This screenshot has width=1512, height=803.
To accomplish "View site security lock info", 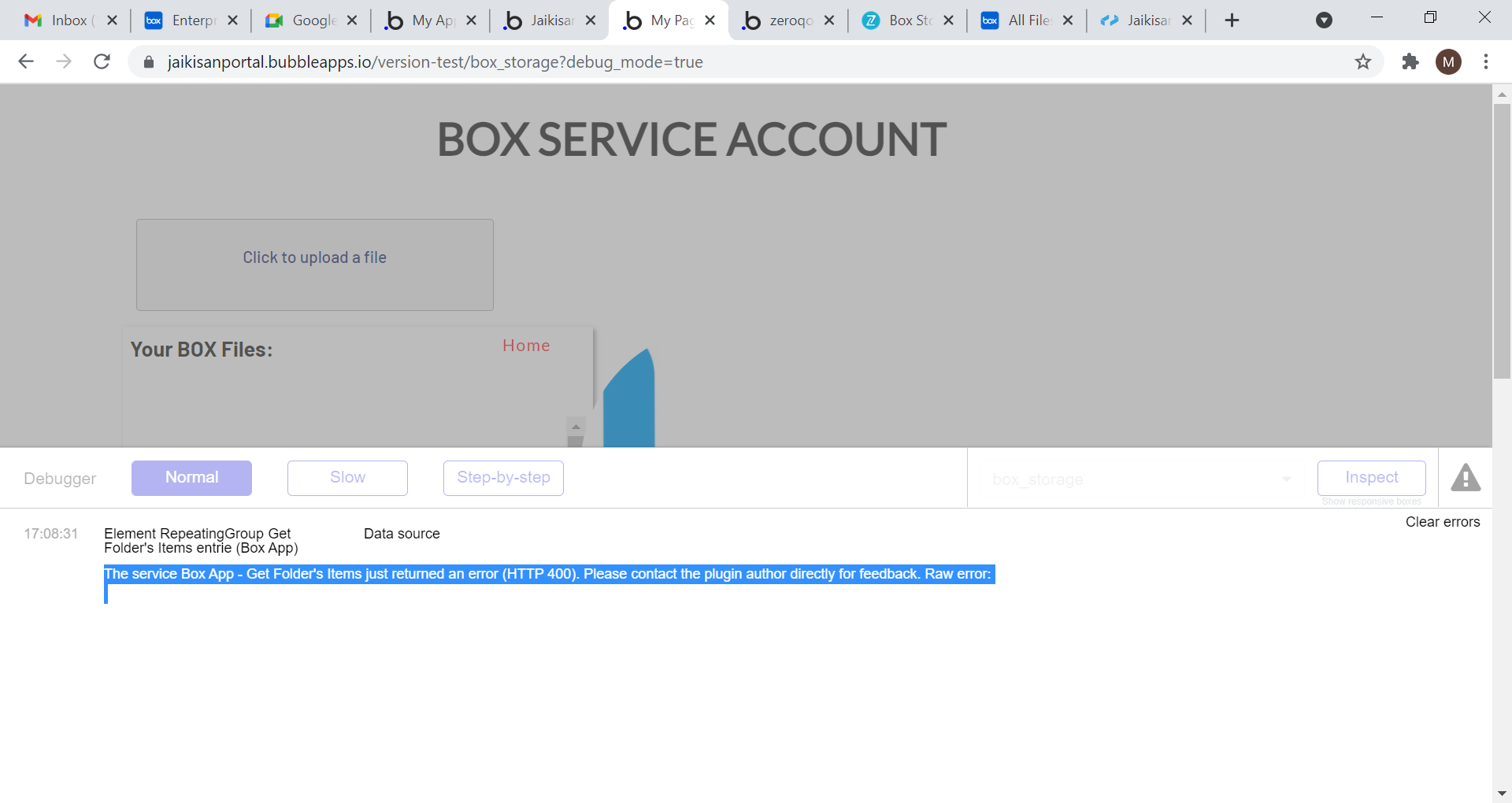I will [x=148, y=61].
